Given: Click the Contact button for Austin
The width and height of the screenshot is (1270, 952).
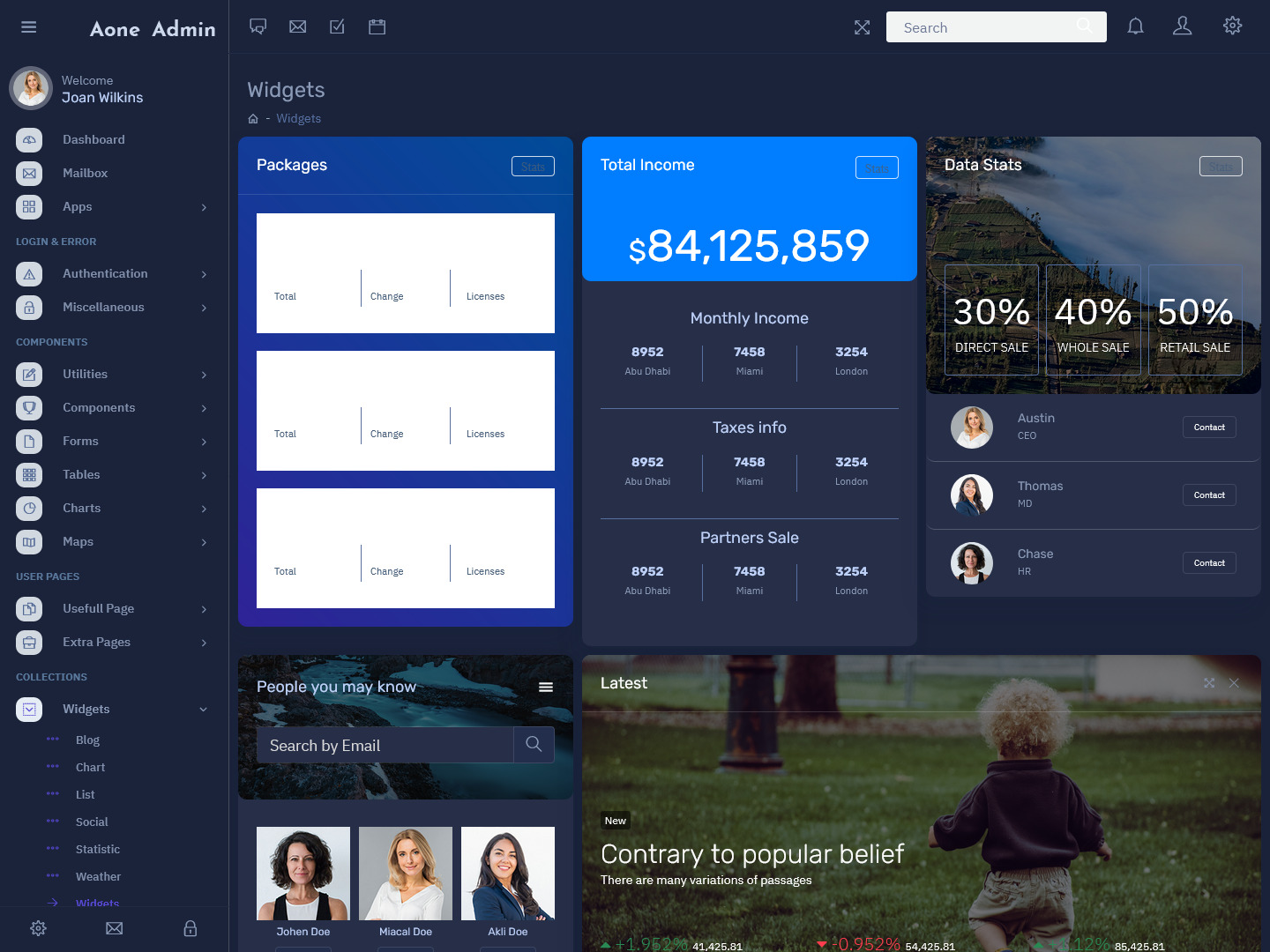Looking at the screenshot, I should [1209, 428].
